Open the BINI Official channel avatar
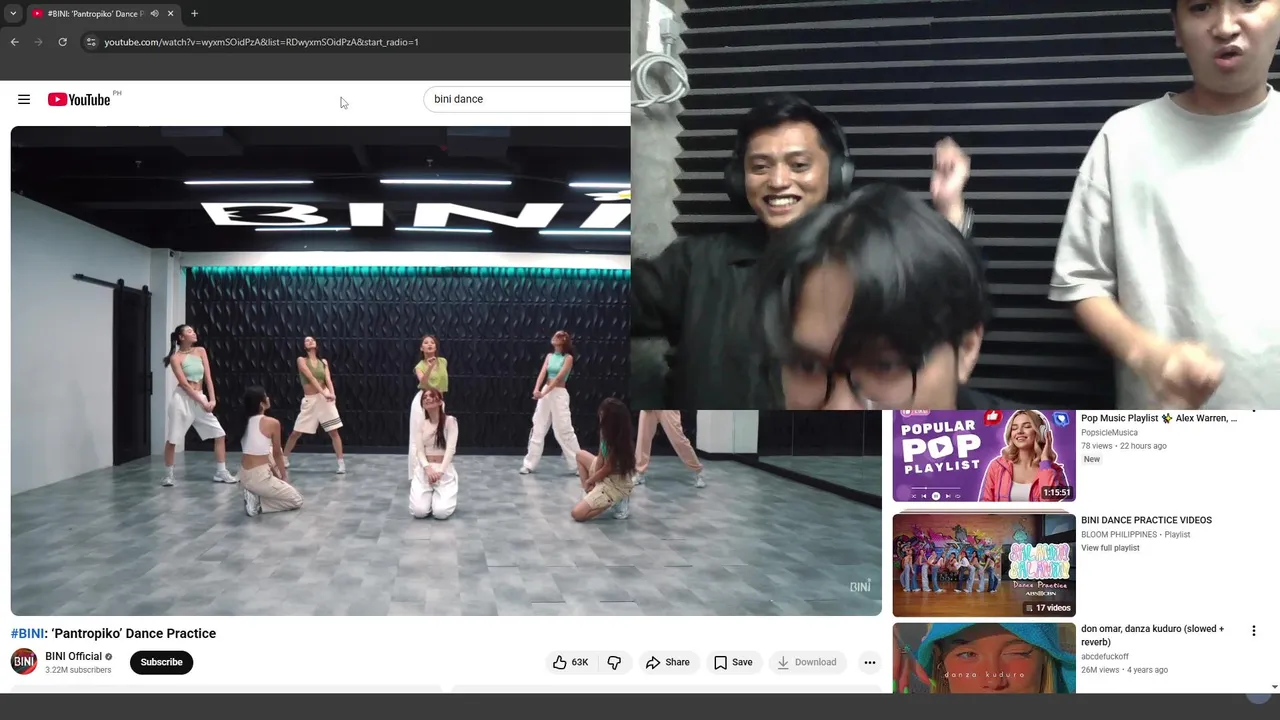This screenshot has width=1280, height=720. click(x=24, y=662)
